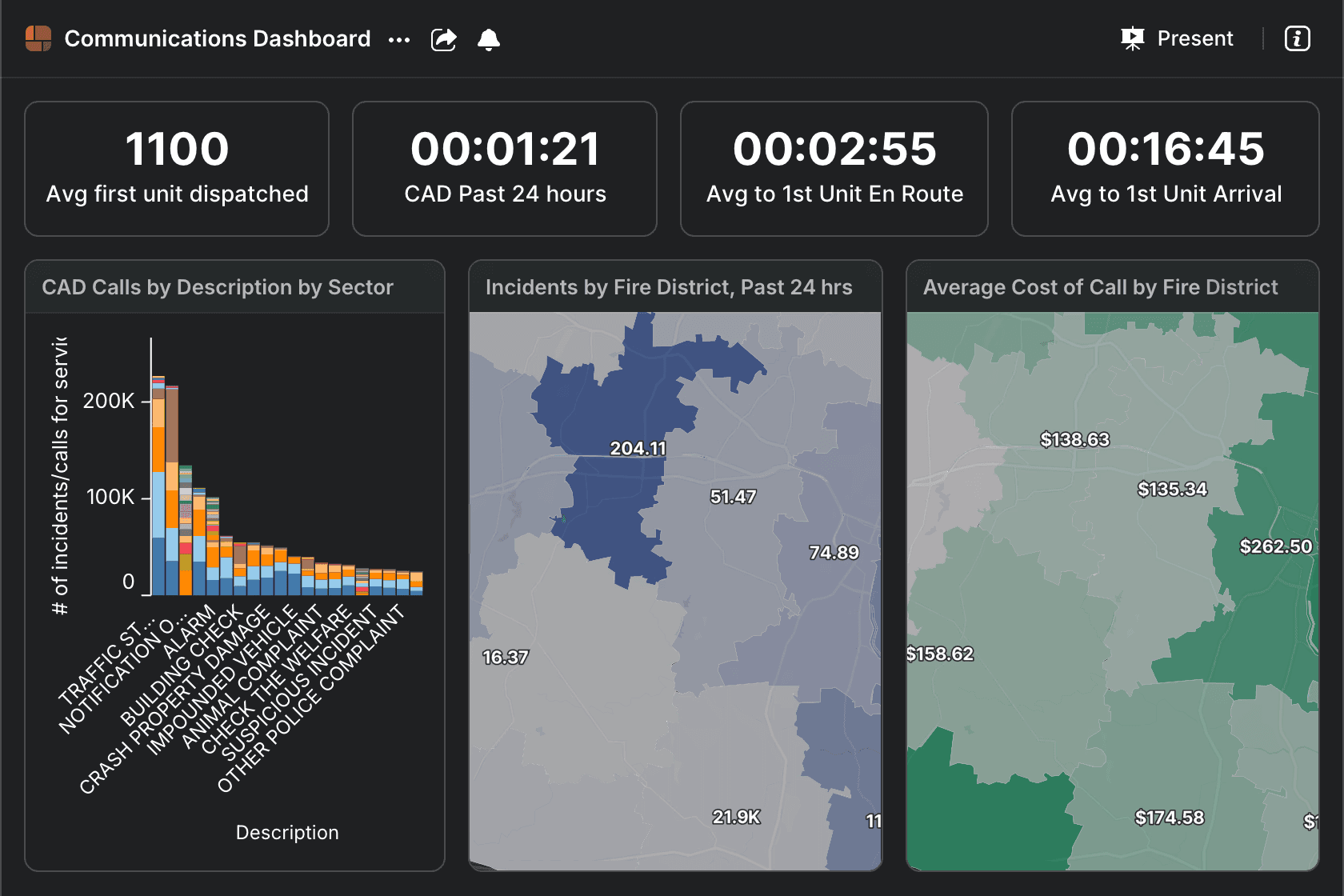1344x896 pixels.
Task: Start Present mode via Present label
Action: pos(1195,38)
